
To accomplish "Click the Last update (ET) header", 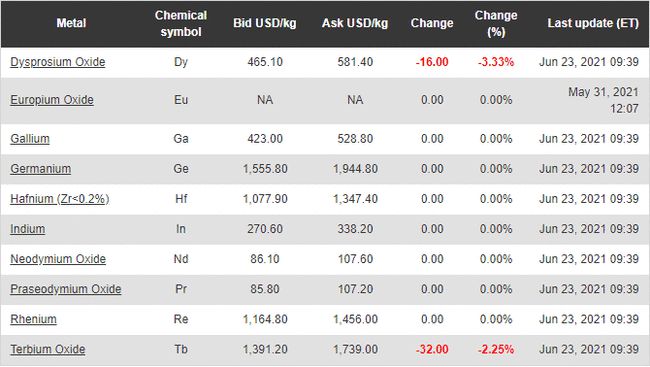I will [x=593, y=23].
